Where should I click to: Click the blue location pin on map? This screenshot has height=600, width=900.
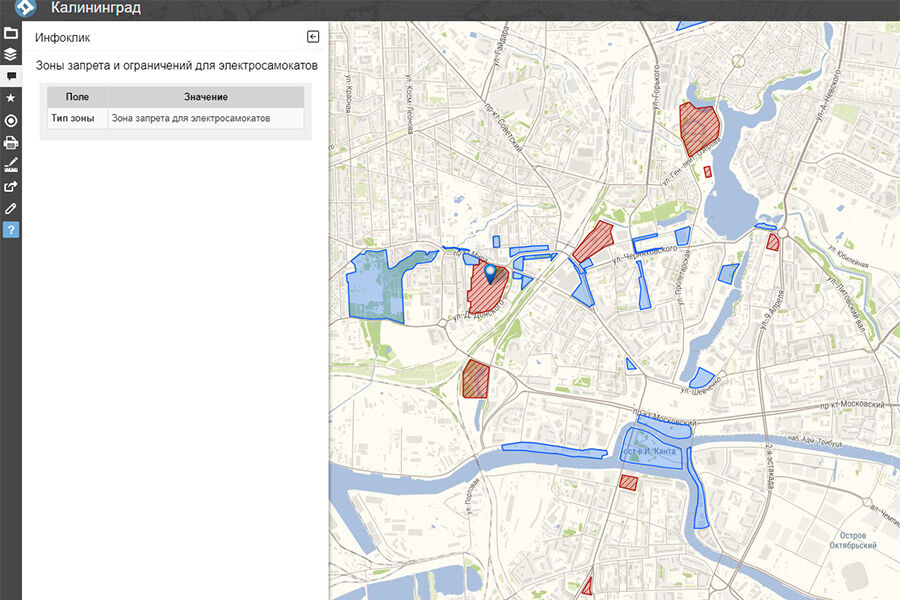coord(490,272)
